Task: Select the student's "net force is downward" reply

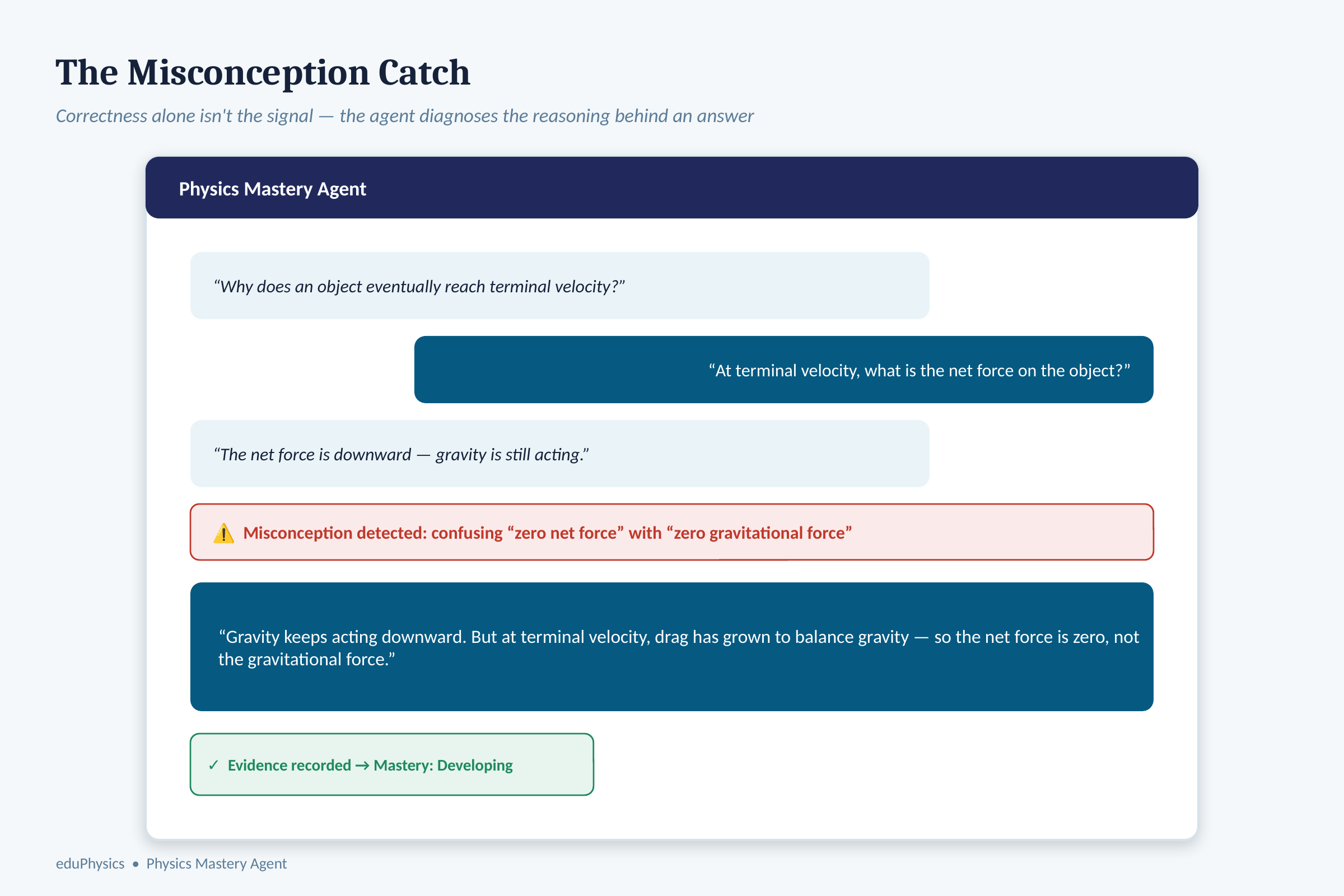Action: point(559,454)
